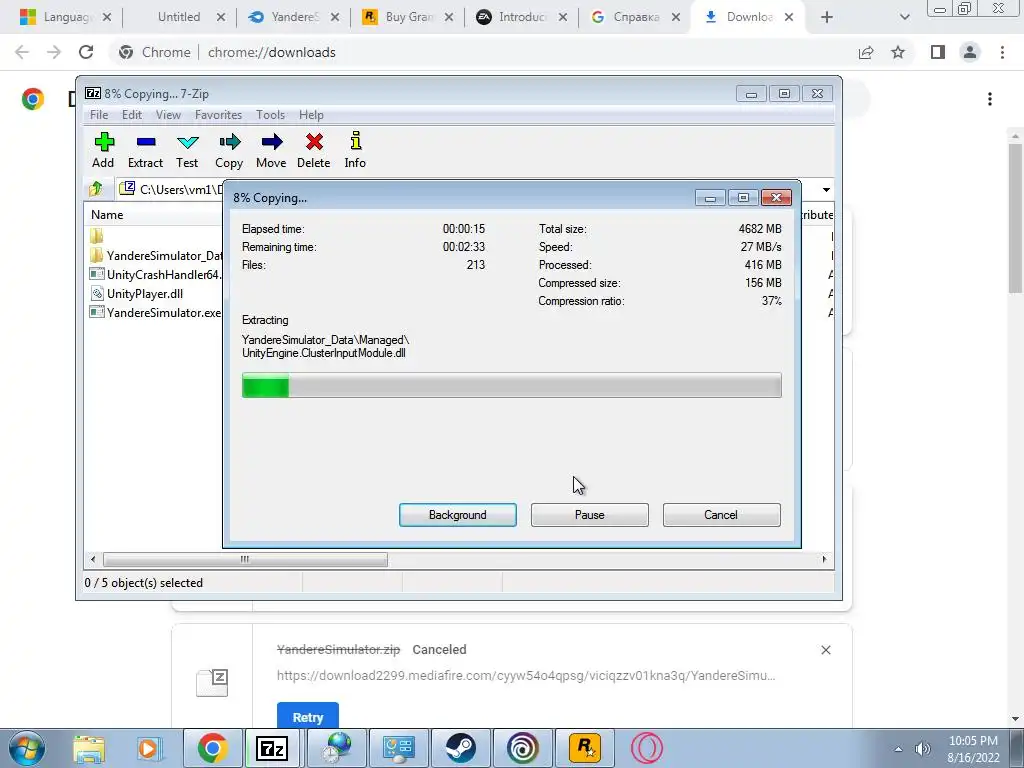The height and width of the screenshot is (768, 1024).
Task: Click the 7-Zip taskbar button
Action: (x=272, y=748)
